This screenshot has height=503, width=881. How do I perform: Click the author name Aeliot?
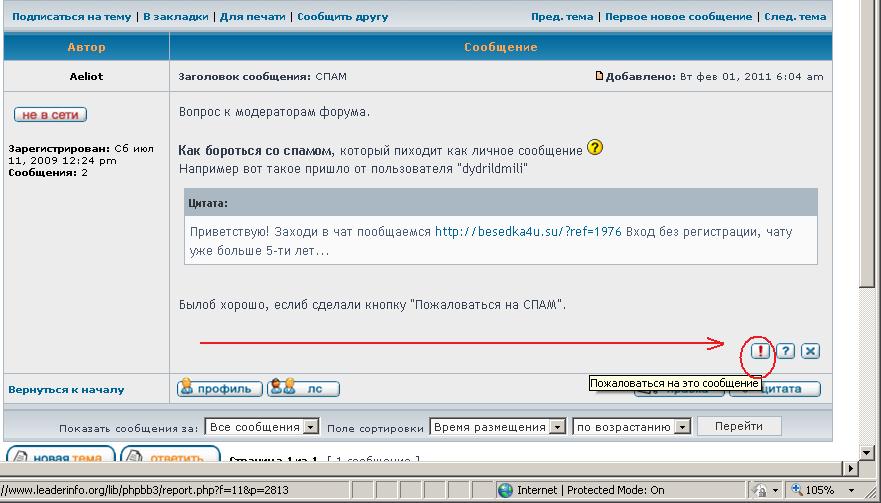point(86,76)
